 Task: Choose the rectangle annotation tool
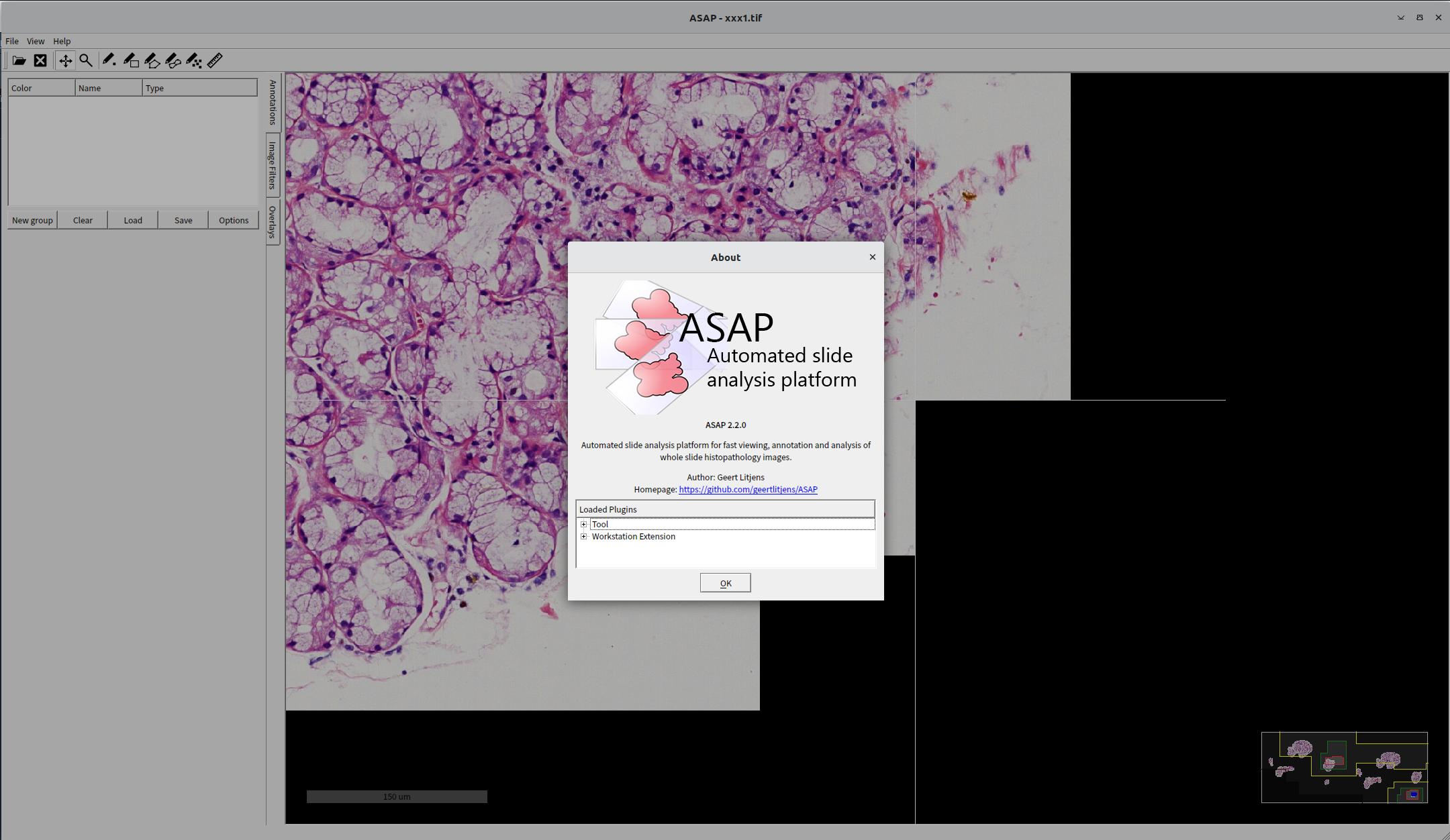130,60
